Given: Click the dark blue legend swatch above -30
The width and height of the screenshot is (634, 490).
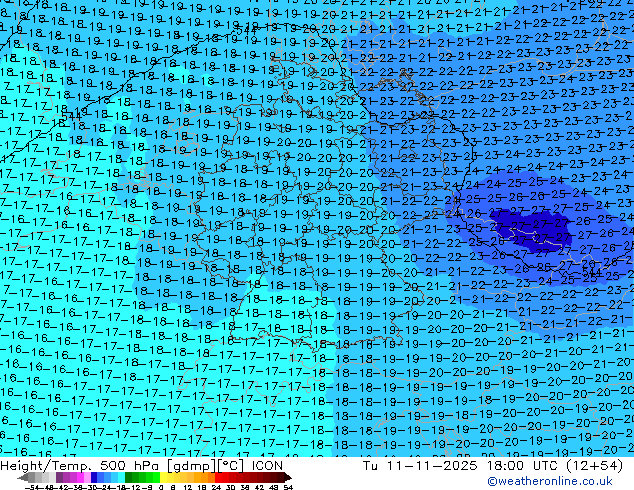Looking at the screenshot, I should click(x=94, y=477).
